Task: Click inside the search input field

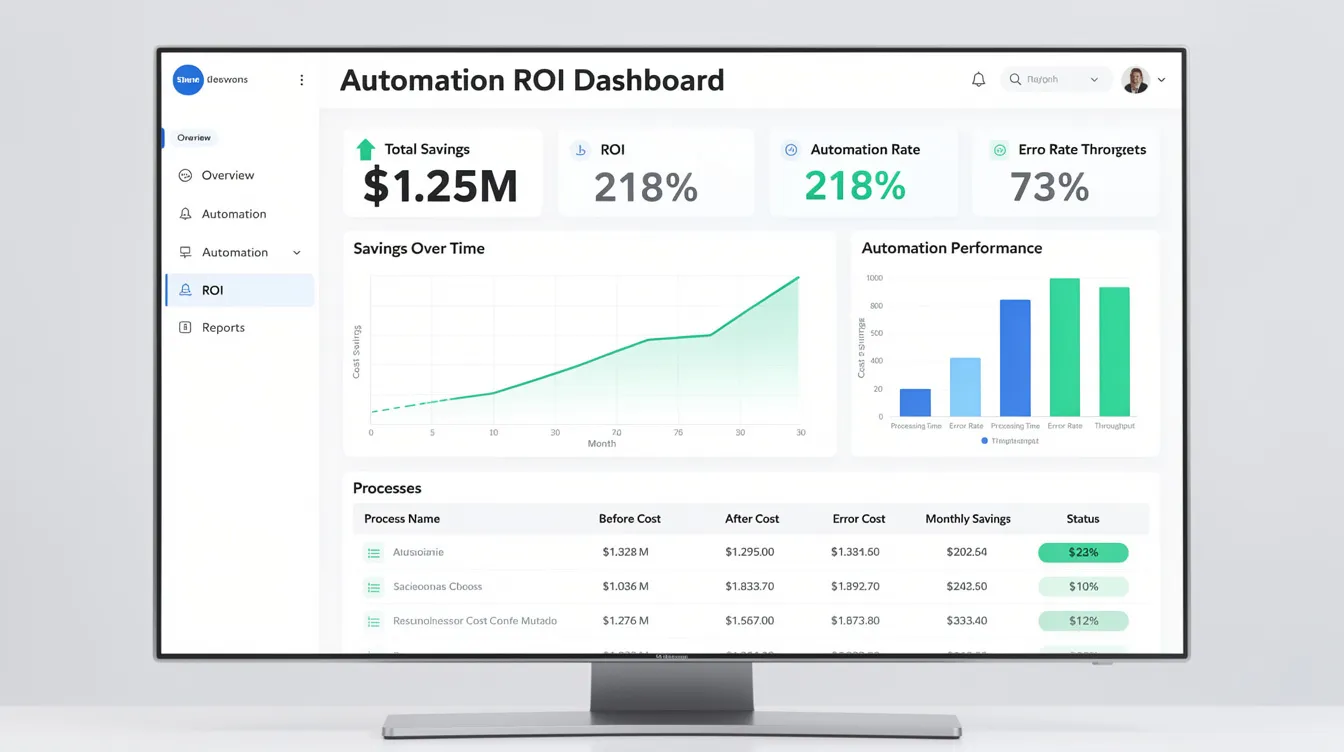Action: [x=1050, y=78]
